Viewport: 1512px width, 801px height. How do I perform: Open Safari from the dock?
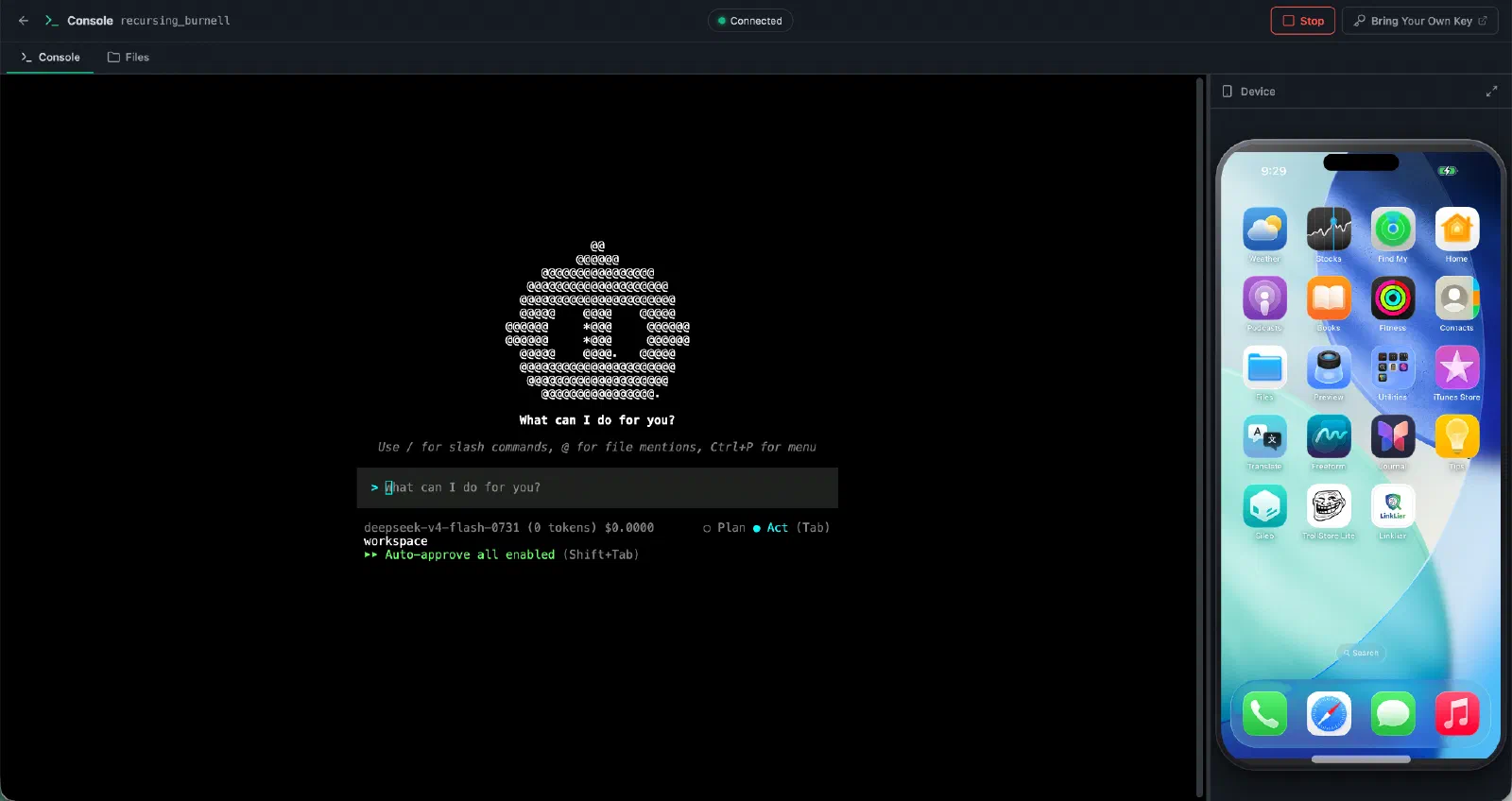click(1329, 714)
